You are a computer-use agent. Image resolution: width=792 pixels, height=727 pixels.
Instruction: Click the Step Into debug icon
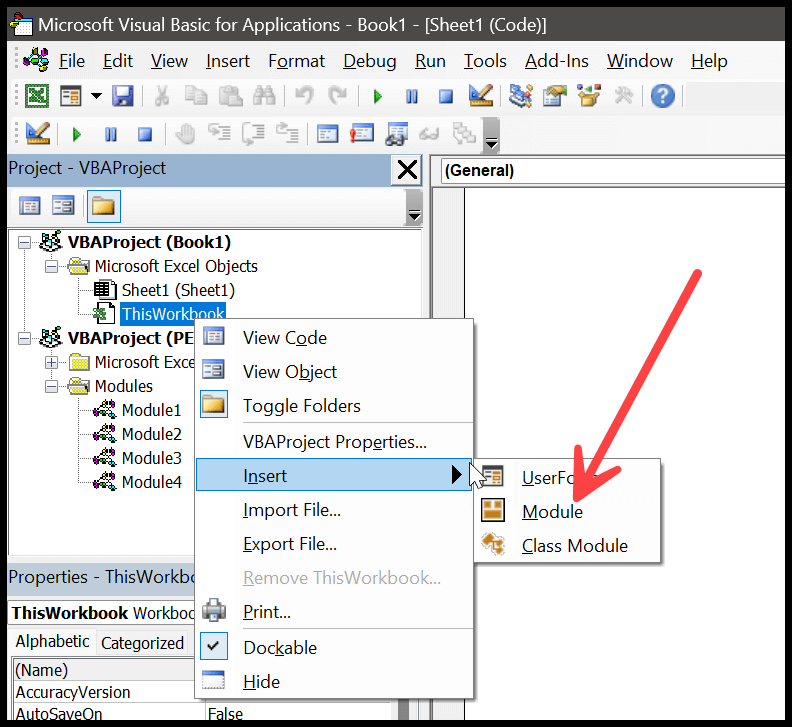tap(219, 133)
